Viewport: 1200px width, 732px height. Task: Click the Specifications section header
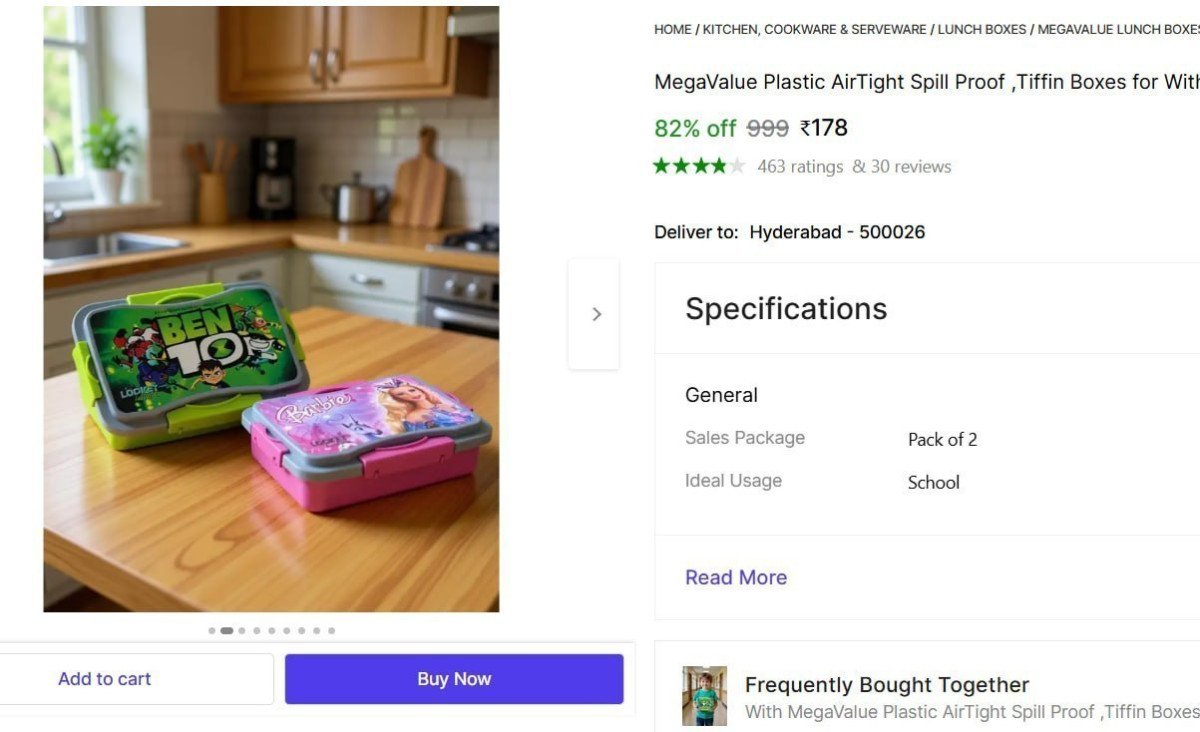pyautogui.click(x=786, y=309)
